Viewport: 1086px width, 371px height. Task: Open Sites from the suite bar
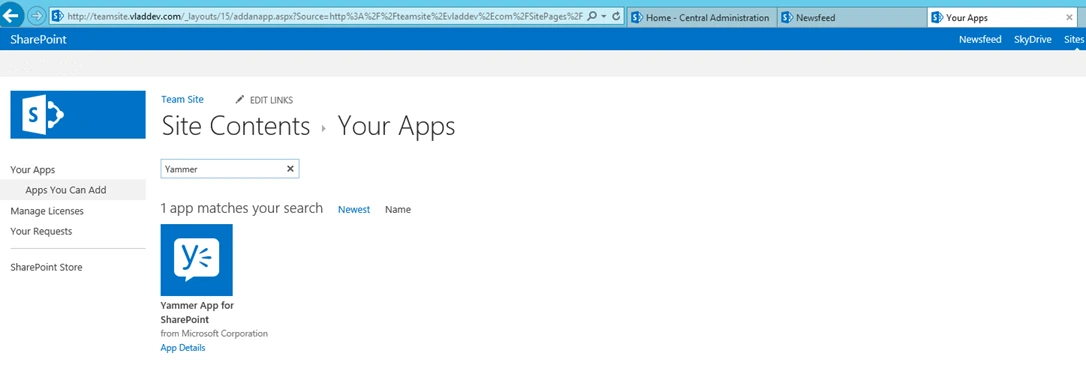pos(1074,39)
